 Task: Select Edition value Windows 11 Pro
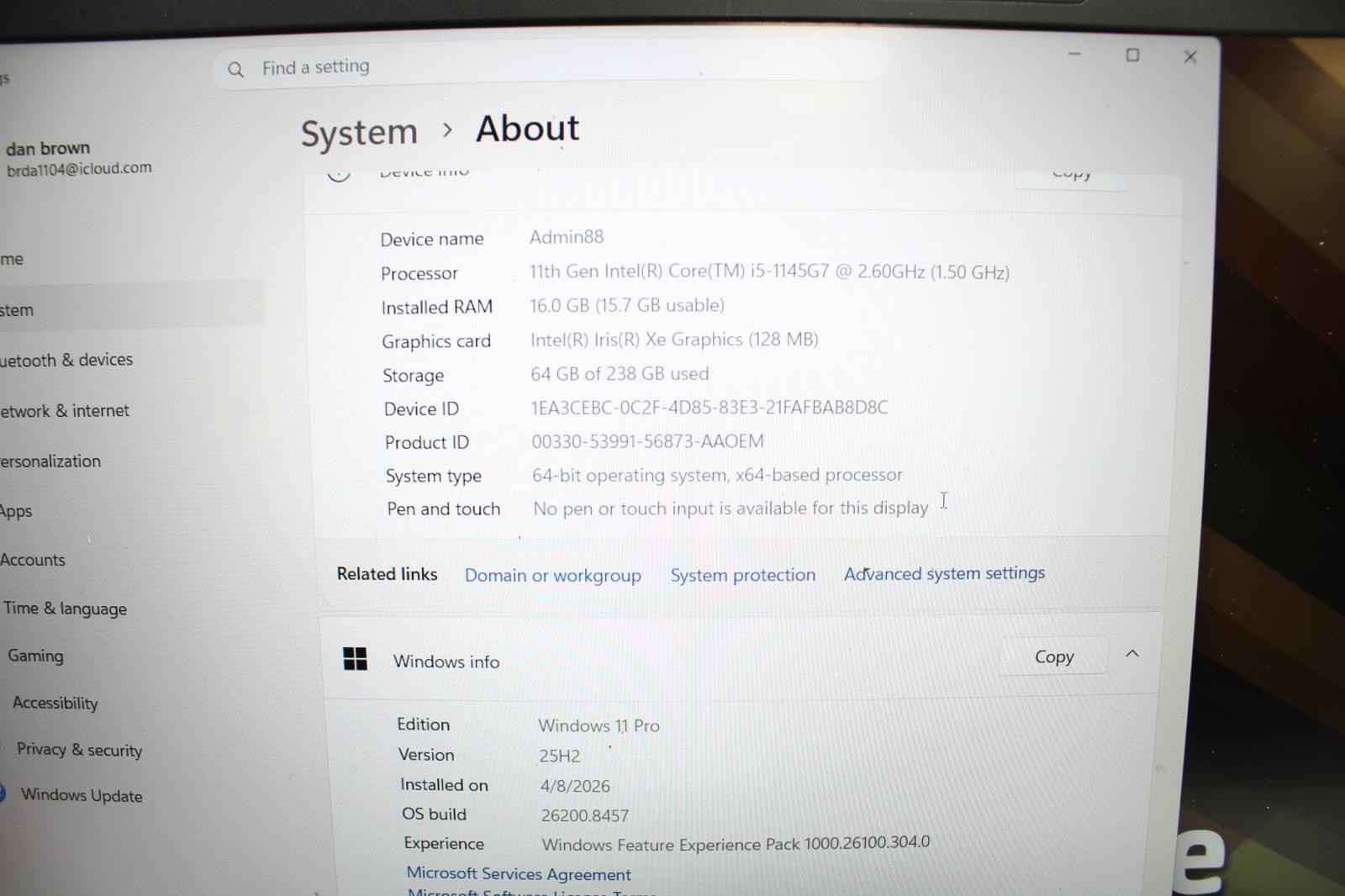pos(599,725)
